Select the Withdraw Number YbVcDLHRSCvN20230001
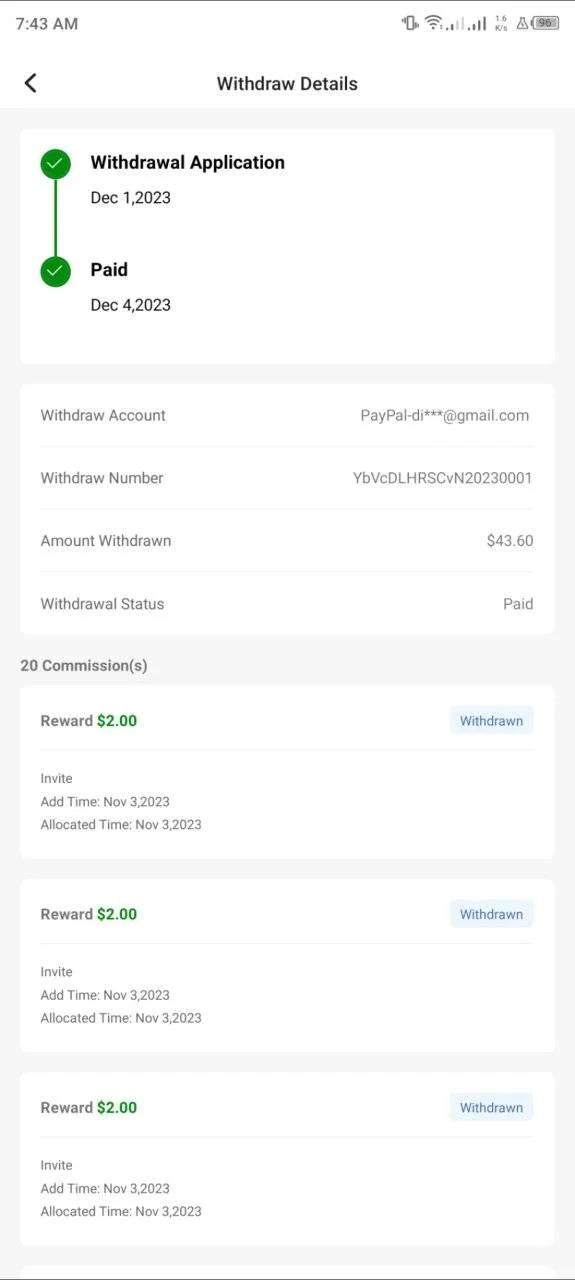Screen dimensions: 575x1280 point(443,478)
